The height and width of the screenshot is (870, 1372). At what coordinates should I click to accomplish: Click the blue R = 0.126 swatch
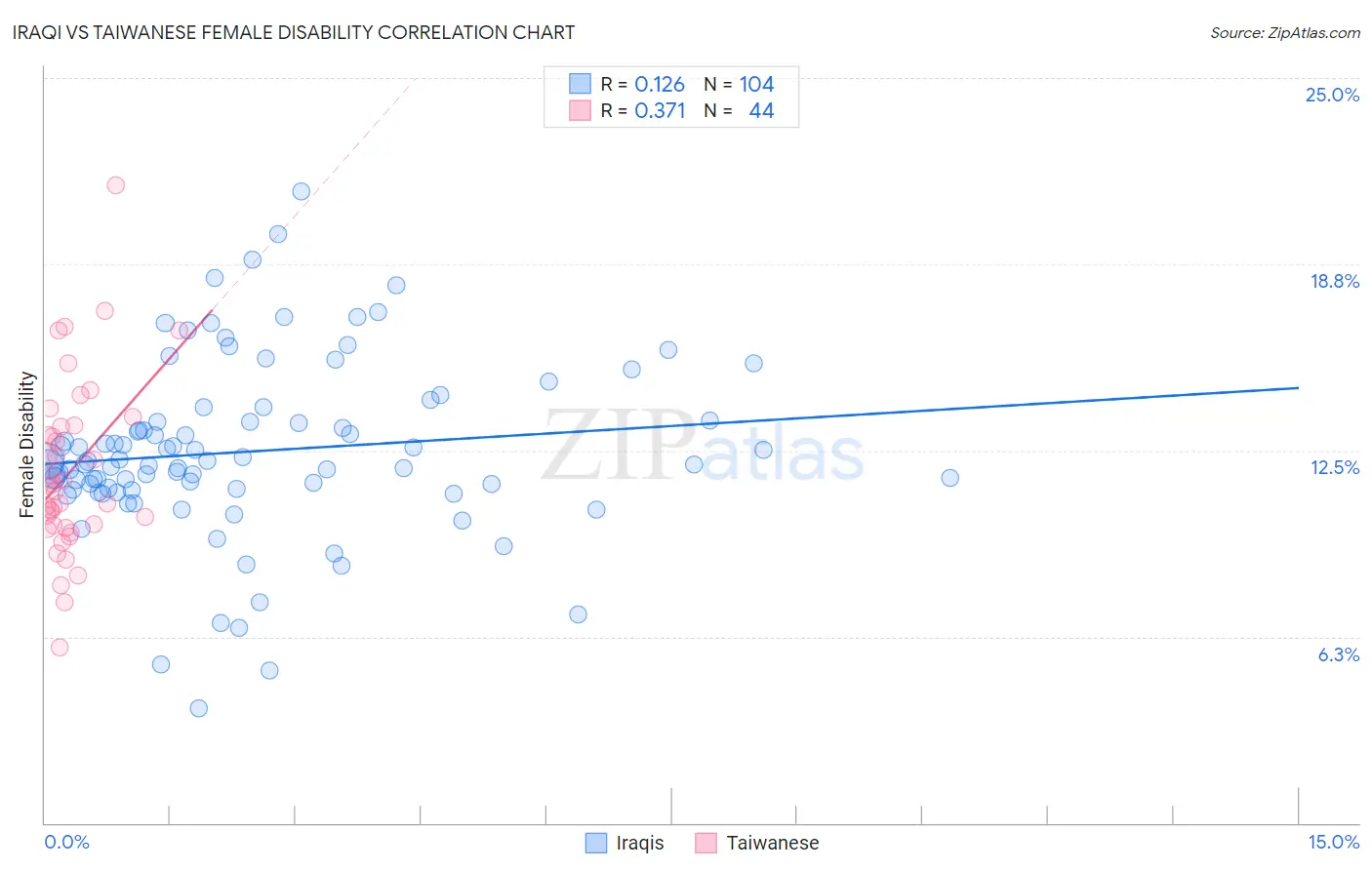(x=580, y=84)
